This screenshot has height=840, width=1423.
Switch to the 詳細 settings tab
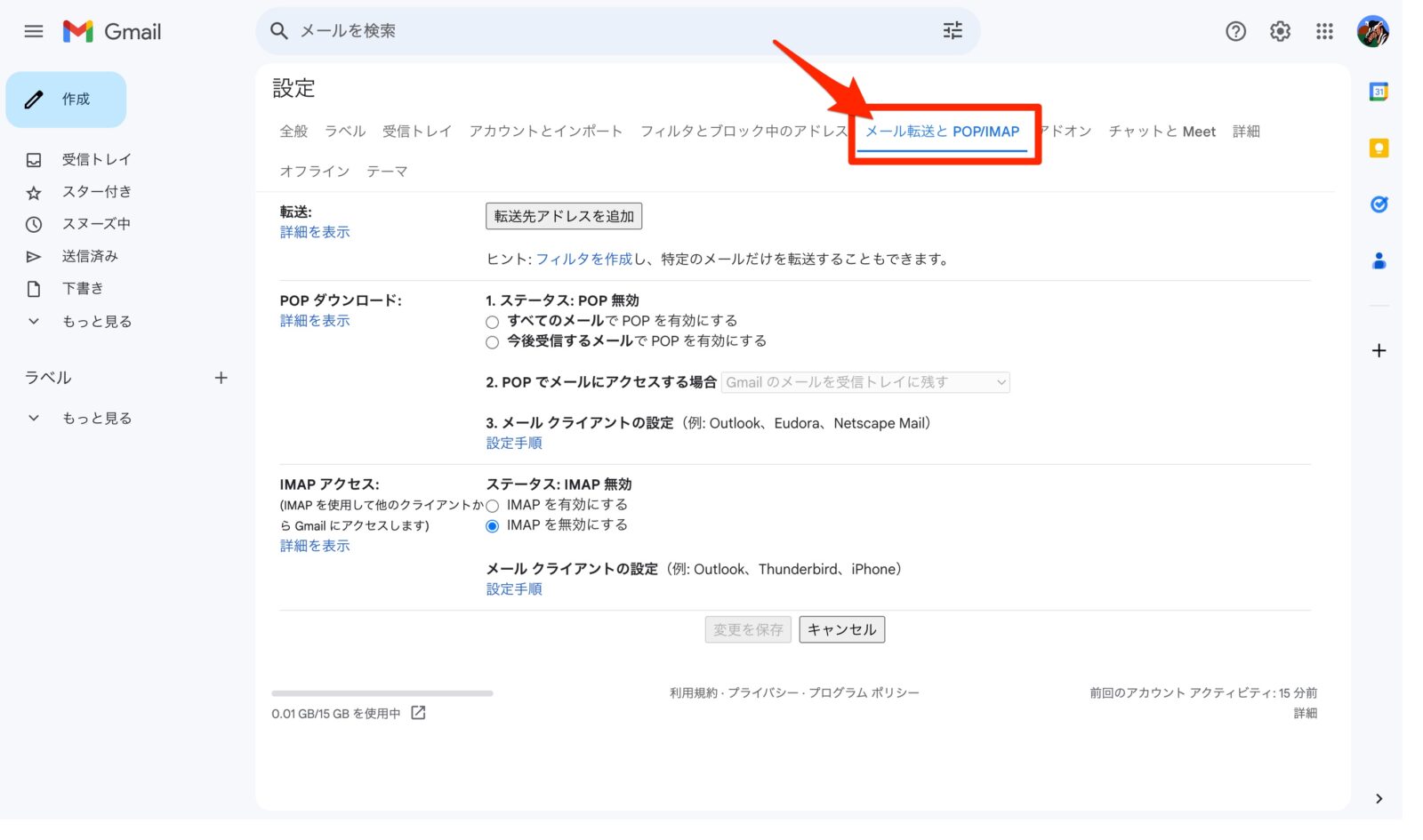pyautogui.click(x=1246, y=132)
